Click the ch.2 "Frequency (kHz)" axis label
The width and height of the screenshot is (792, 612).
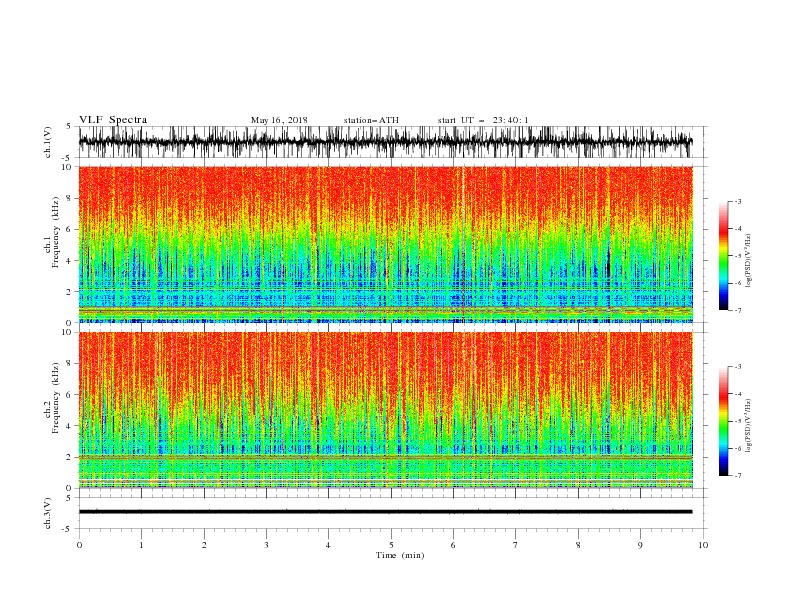tap(56, 398)
